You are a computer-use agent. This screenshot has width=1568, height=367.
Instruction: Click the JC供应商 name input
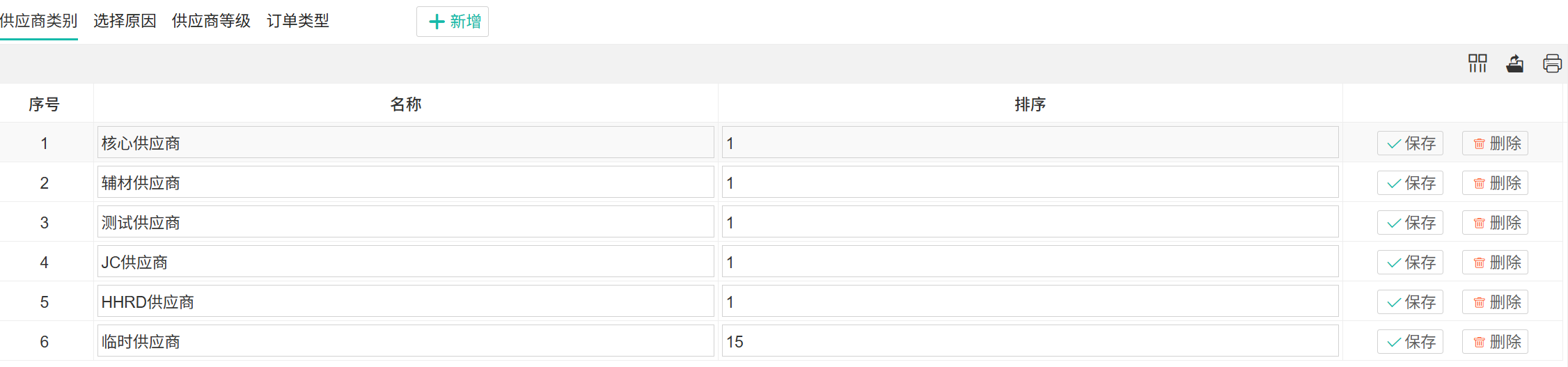[x=405, y=262]
